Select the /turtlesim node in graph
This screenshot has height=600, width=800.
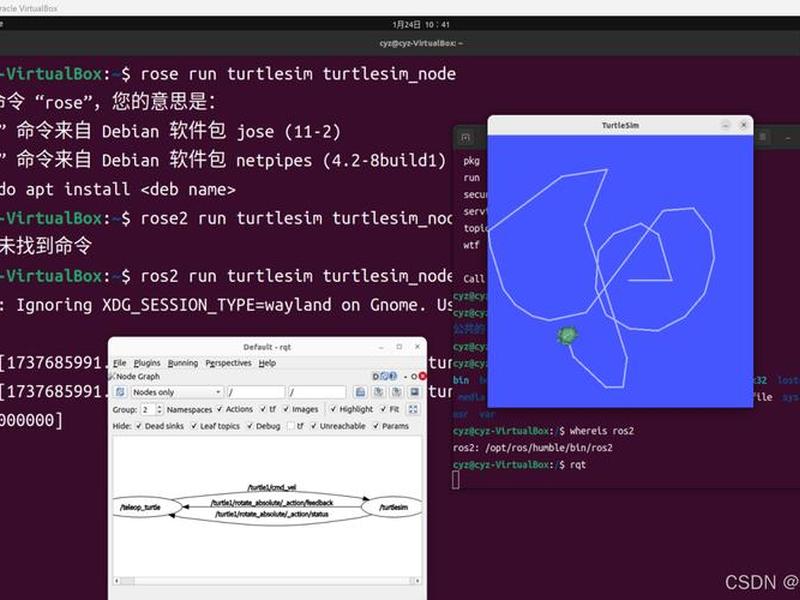[x=392, y=507]
